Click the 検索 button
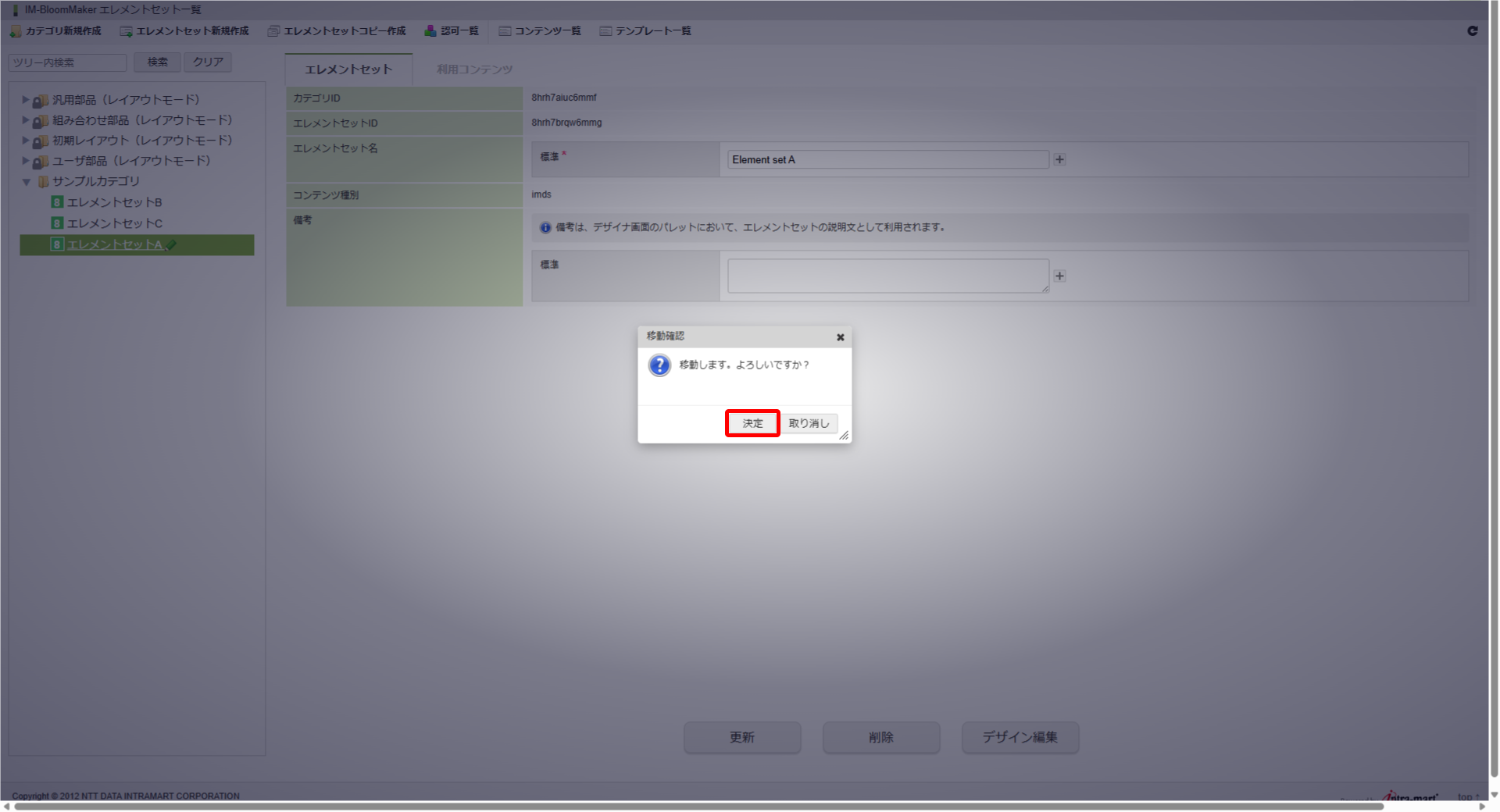Viewport: 1500px width, 812px height. click(x=157, y=62)
